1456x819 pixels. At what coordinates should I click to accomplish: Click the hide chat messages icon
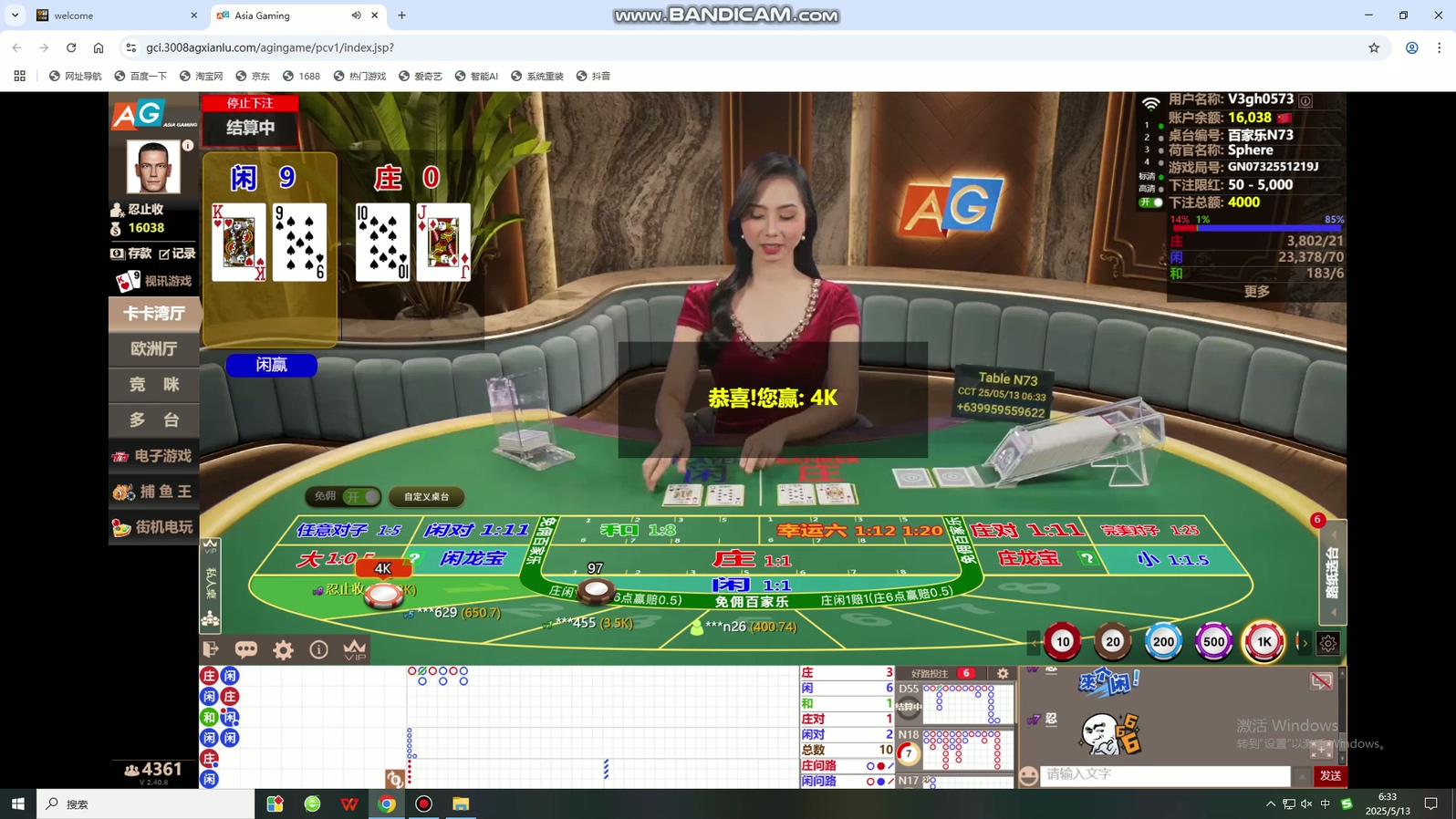click(1321, 680)
